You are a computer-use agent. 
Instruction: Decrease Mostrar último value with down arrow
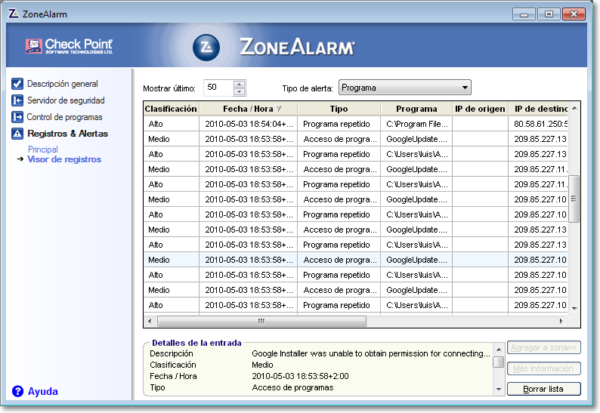tap(239, 92)
